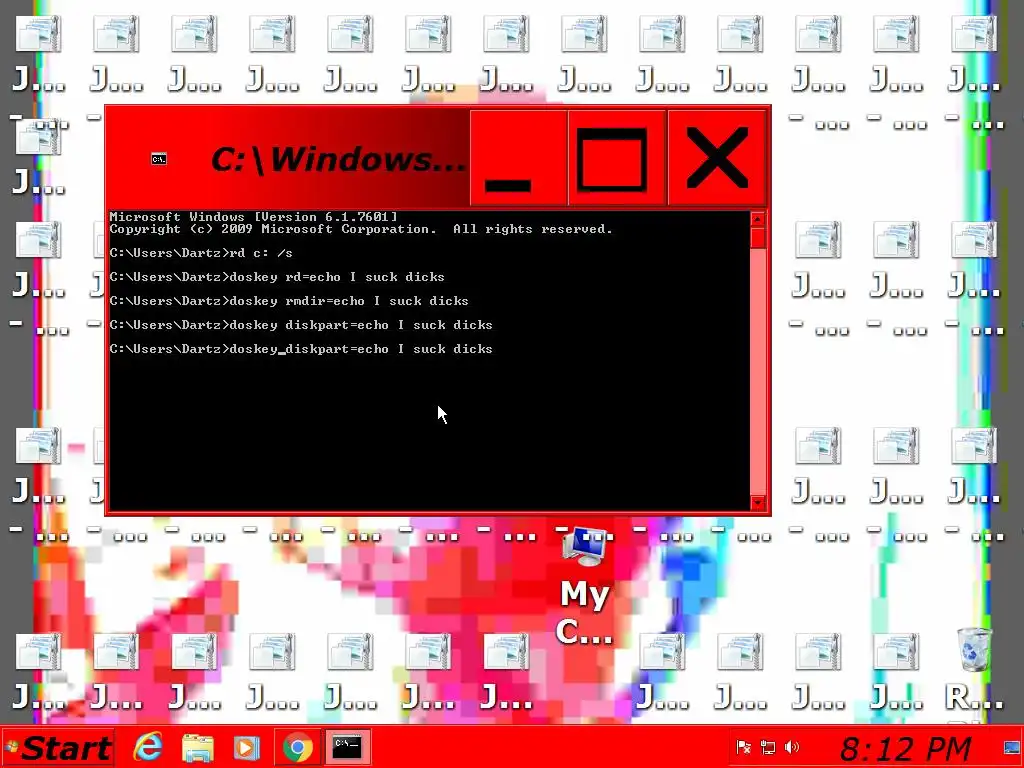Select the My Computer desktop icon

point(584,584)
